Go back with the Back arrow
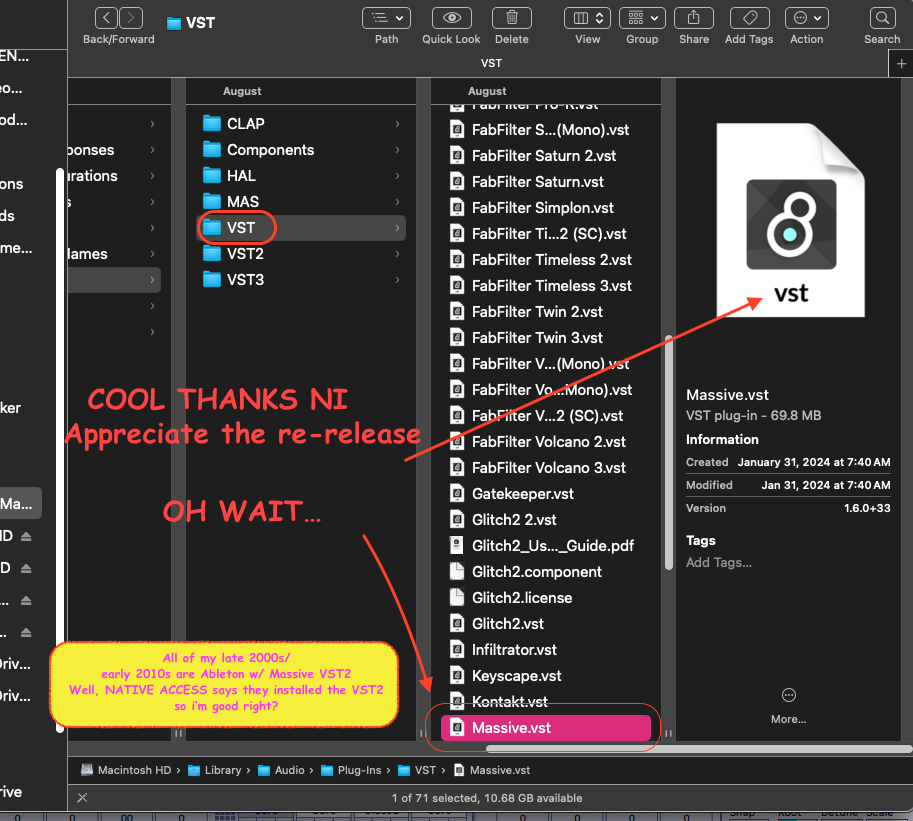913x821 pixels. tap(107, 18)
